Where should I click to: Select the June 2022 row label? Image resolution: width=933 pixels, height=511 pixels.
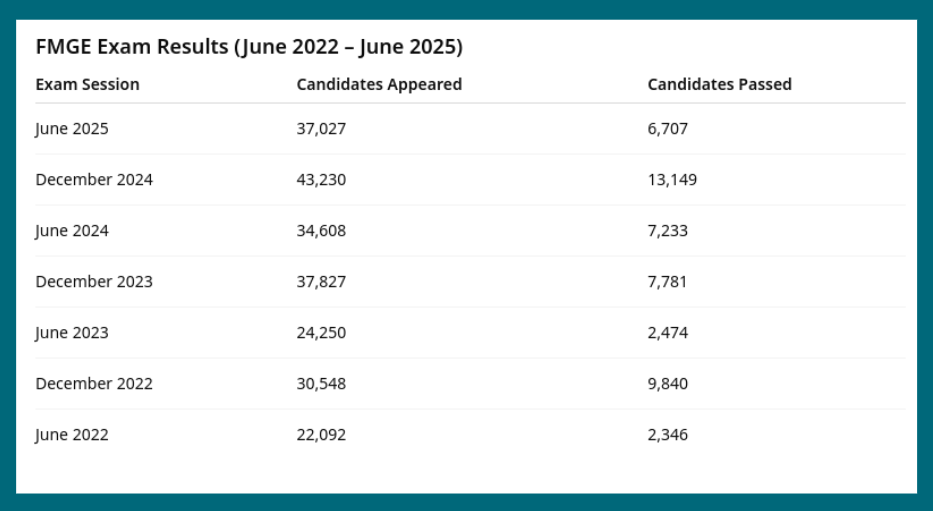coord(72,435)
